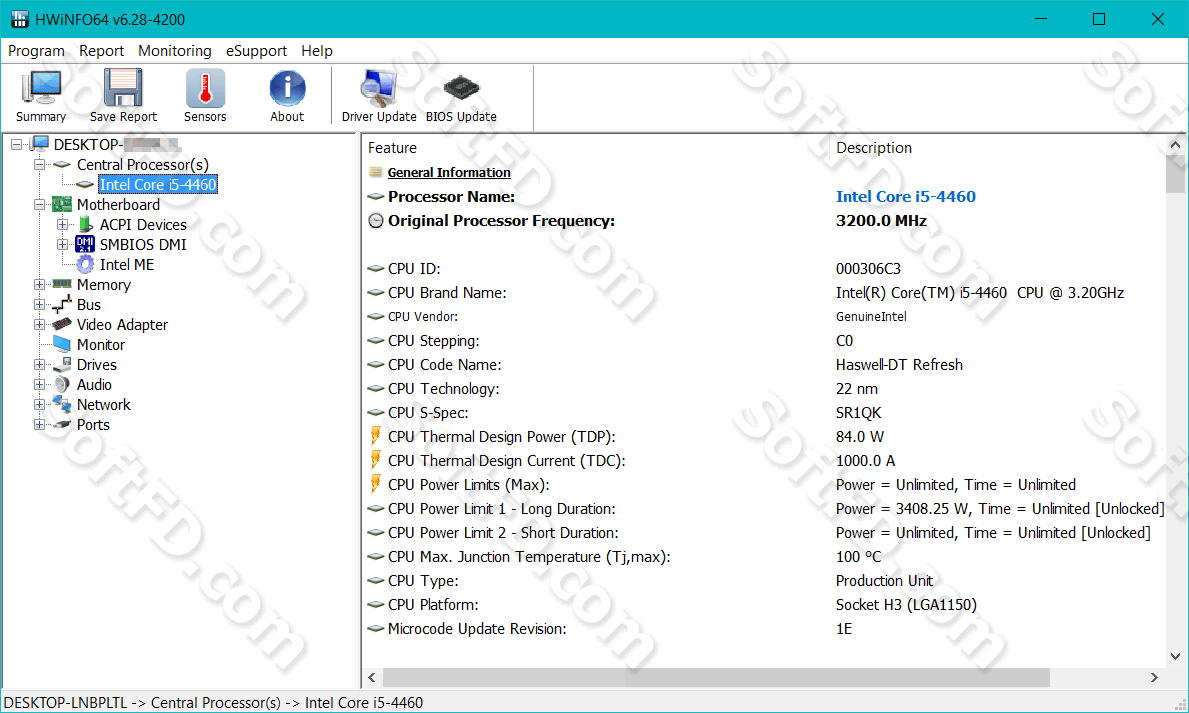This screenshot has height=713, width=1189.
Task: Click the Drives icon in tree
Action: (62, 365)
